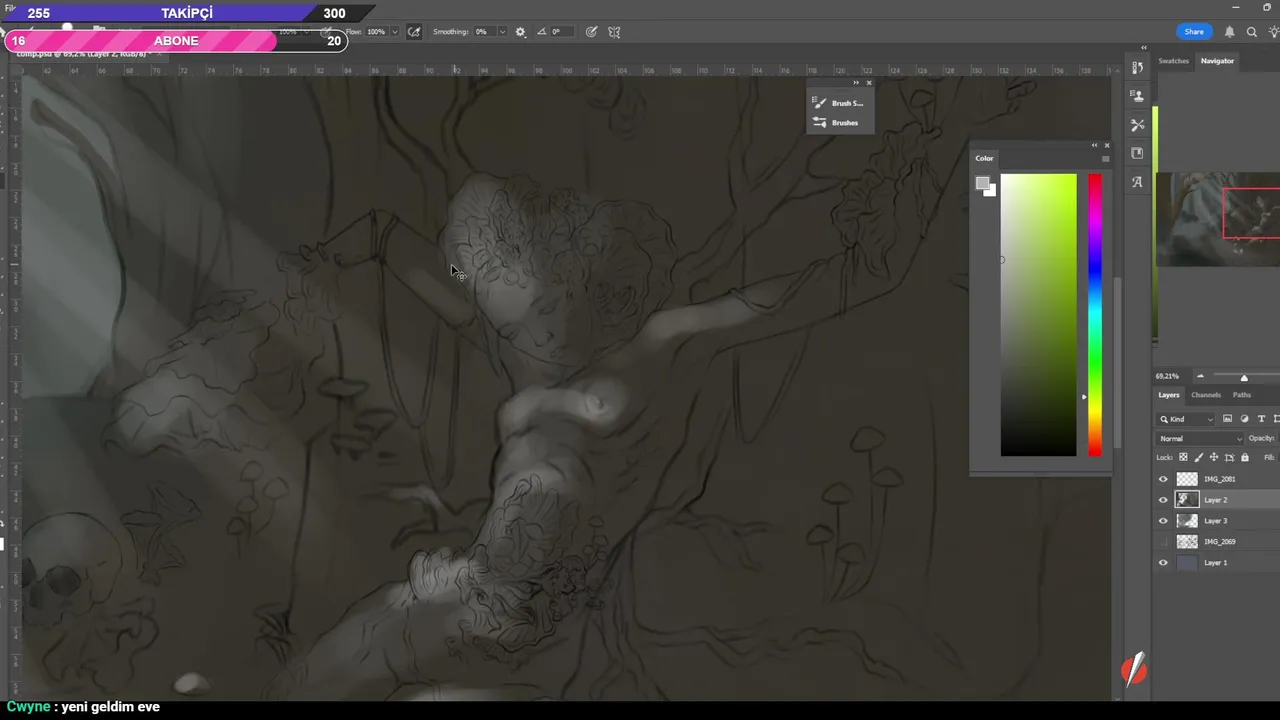Hide the IMG_2081 layer
The height and width of the screenshot is (720, 1280).
click(x=1163, y=479)
